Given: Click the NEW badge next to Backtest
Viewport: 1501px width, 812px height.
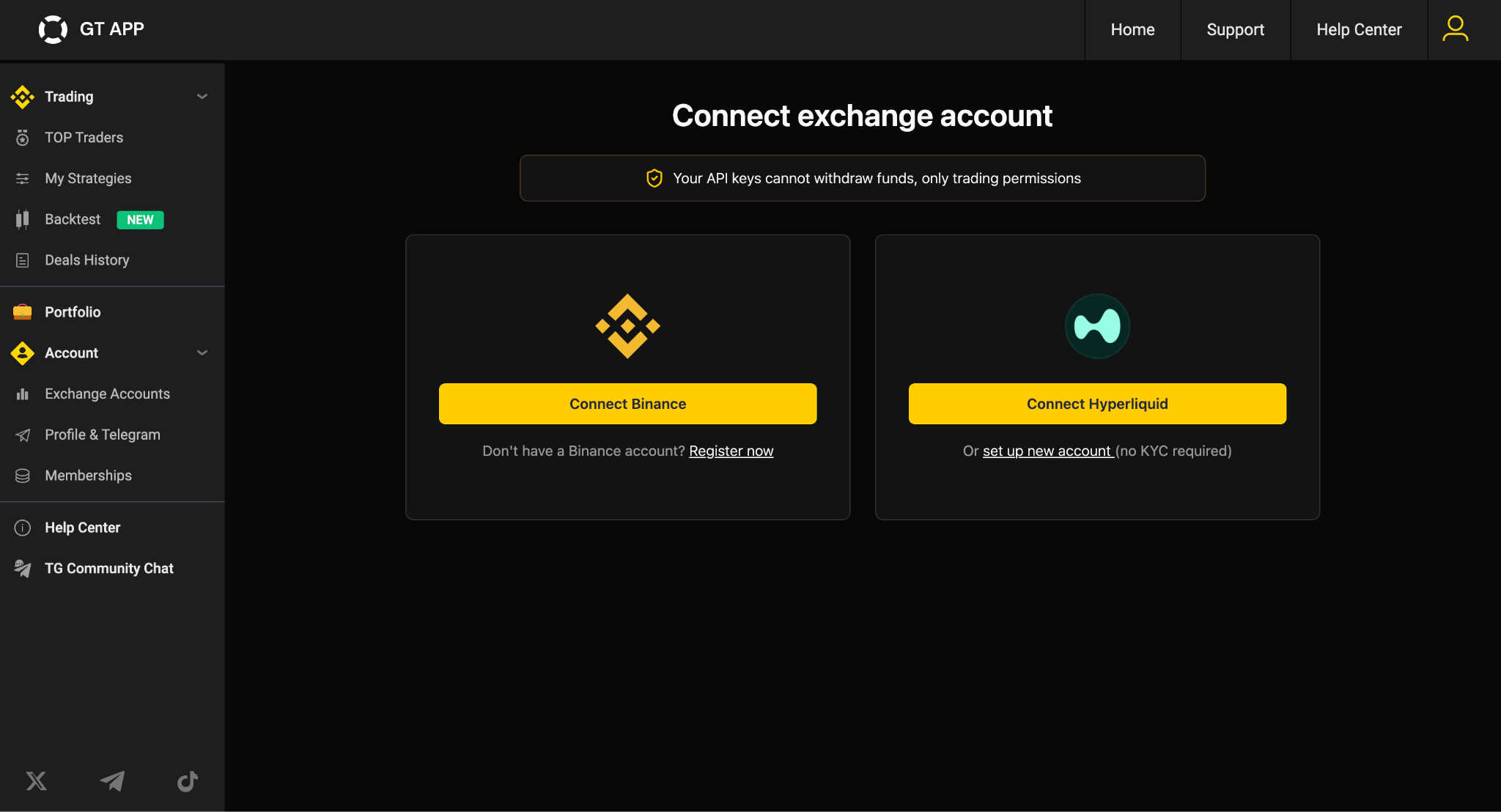Looking at the screenshot, I should pos(140,220).
